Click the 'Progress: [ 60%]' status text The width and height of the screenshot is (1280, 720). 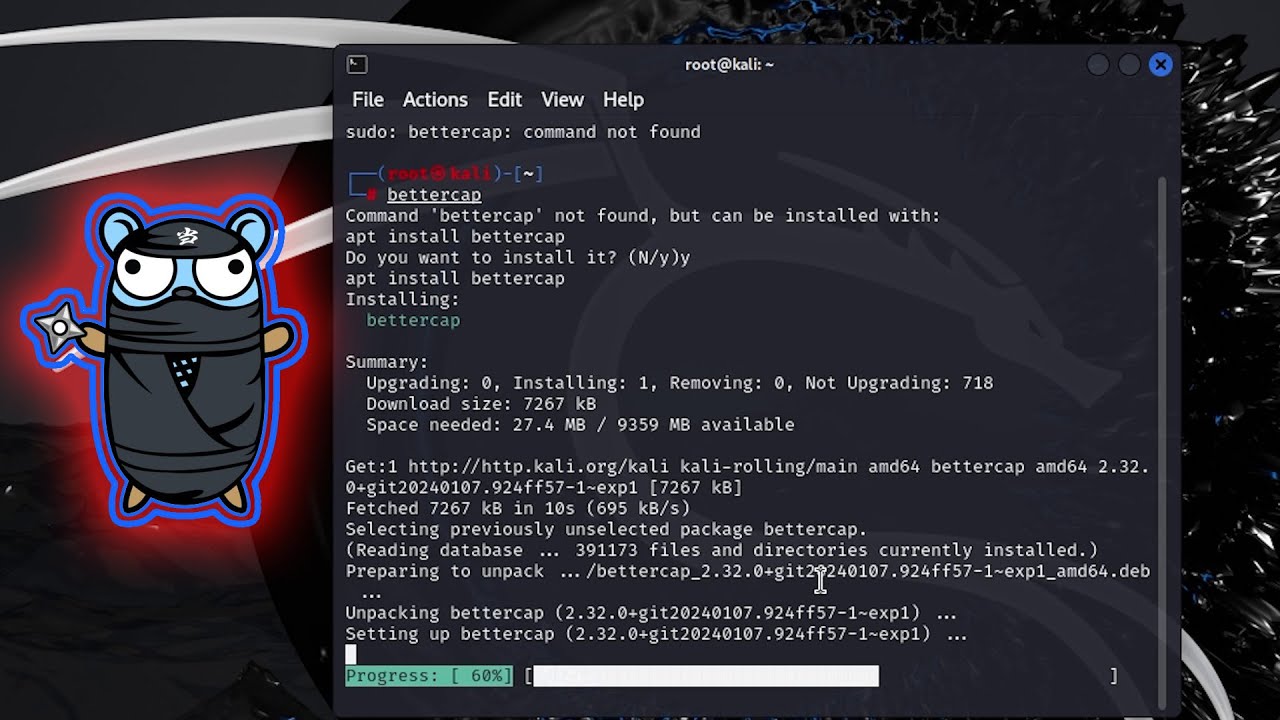[429, 676]
